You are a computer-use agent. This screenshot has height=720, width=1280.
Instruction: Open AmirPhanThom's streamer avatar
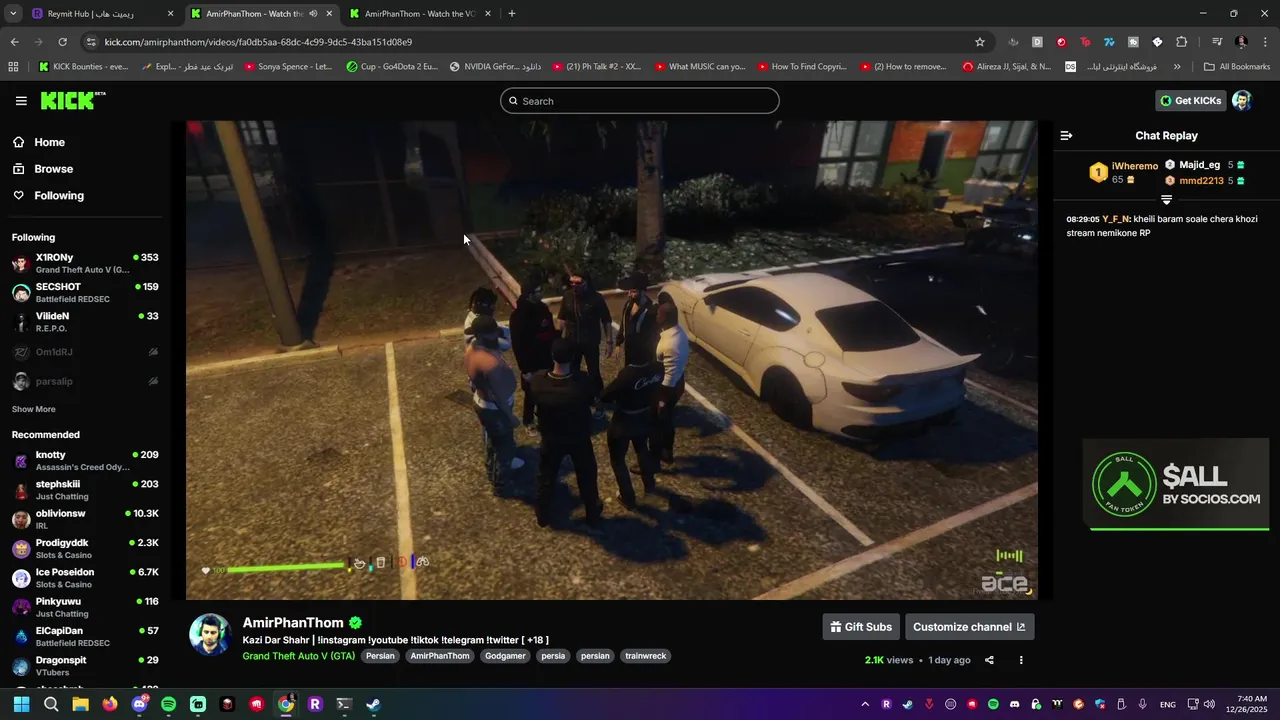[x=210, y=635]
